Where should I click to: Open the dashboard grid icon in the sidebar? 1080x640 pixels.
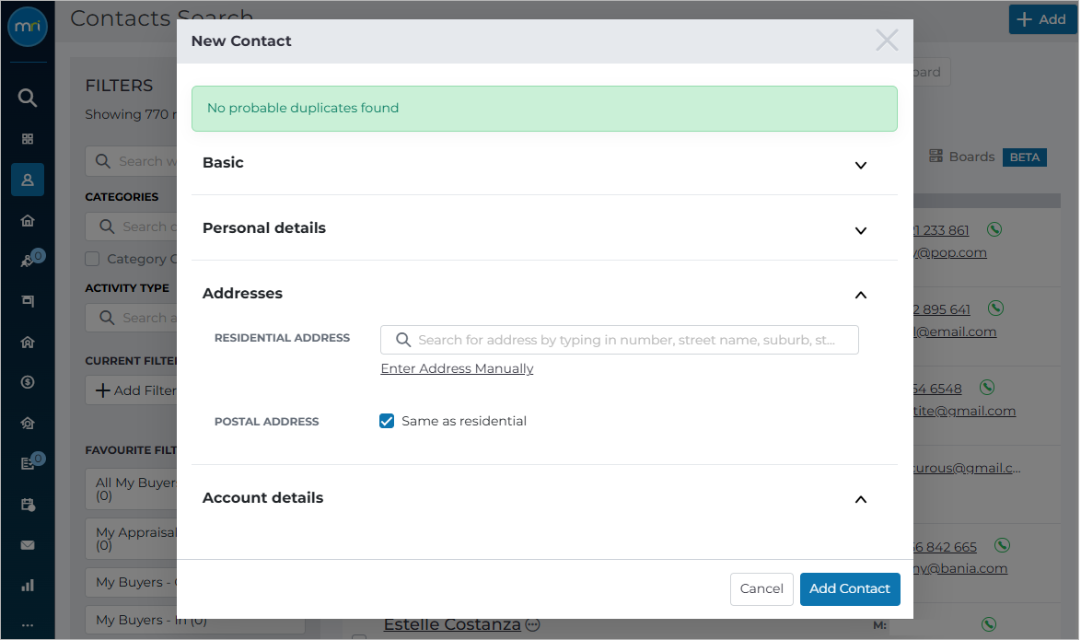pos(28,139)
